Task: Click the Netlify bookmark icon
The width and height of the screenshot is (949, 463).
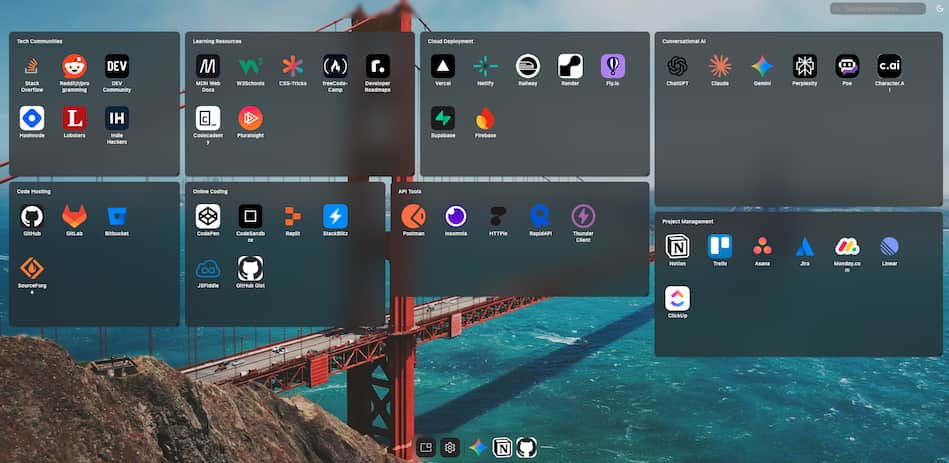Action: tap(485, 67)
